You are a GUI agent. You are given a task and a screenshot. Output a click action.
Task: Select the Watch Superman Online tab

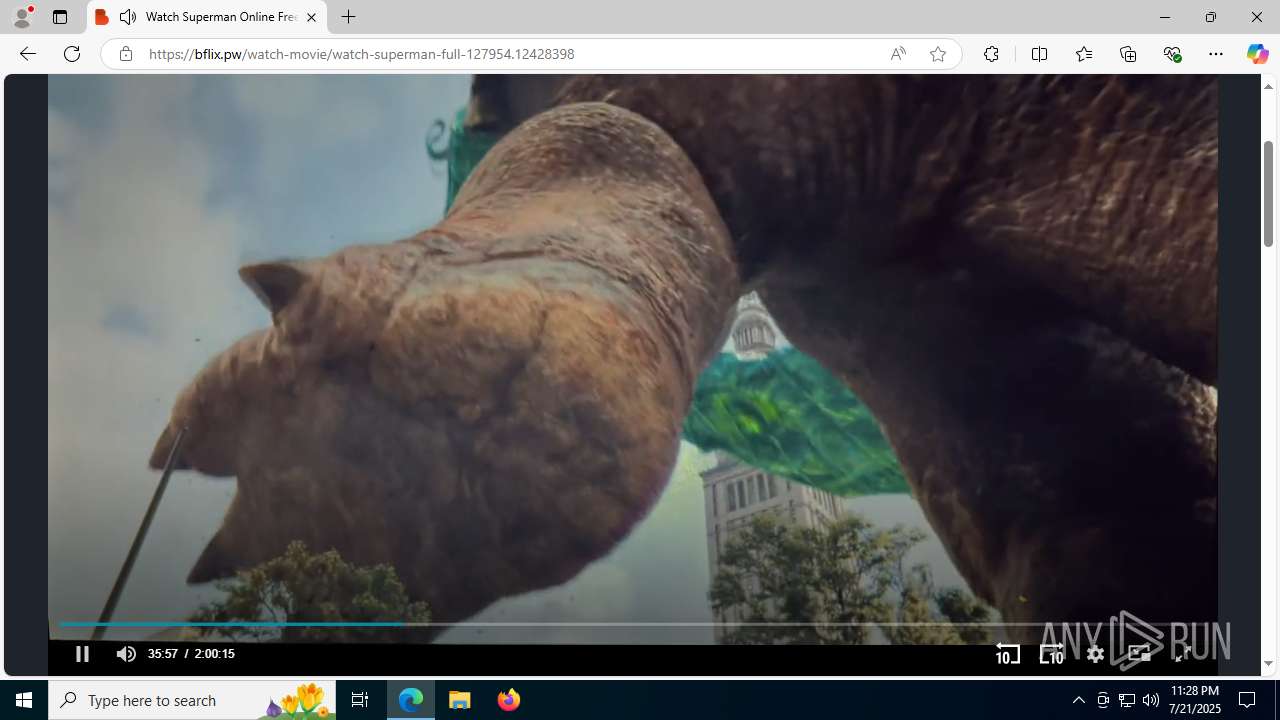click(x=207, y=17)
